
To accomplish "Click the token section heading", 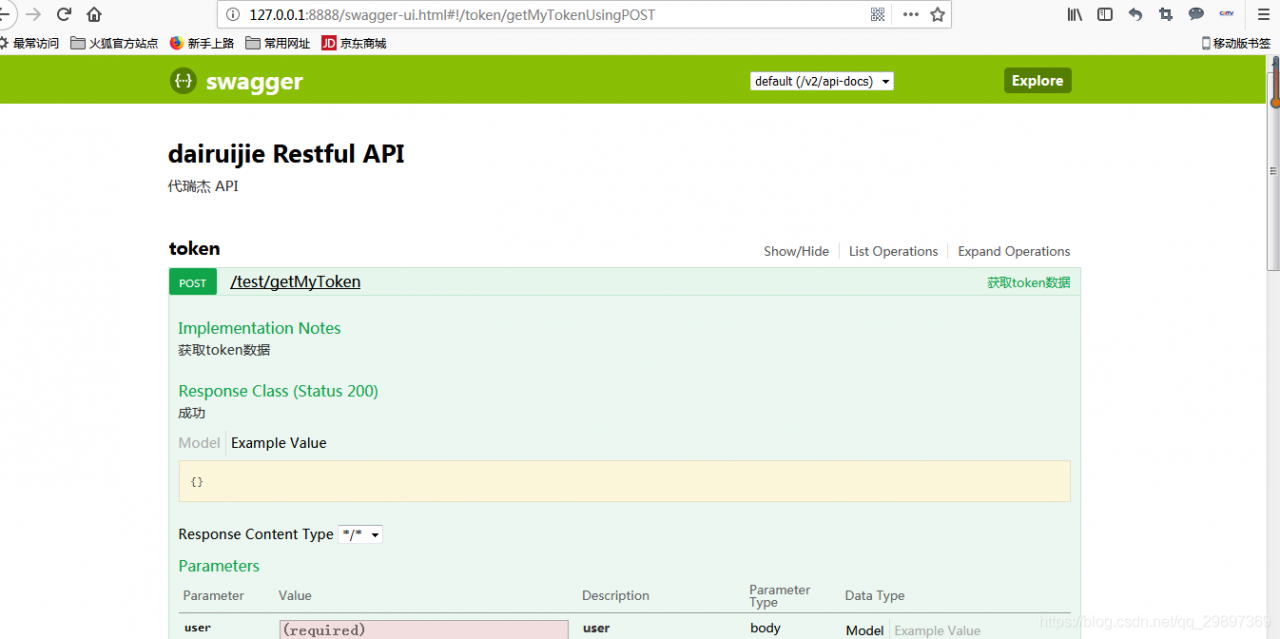I will click(x=194, y=248).
